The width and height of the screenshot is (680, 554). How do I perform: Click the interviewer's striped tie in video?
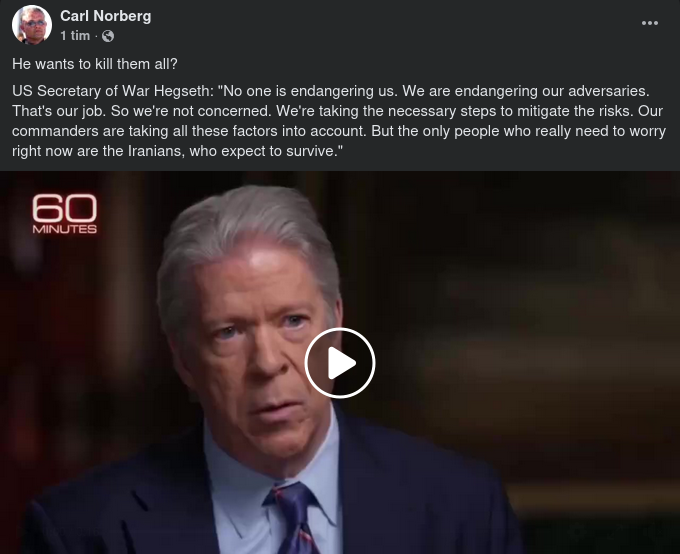(295, 518)
